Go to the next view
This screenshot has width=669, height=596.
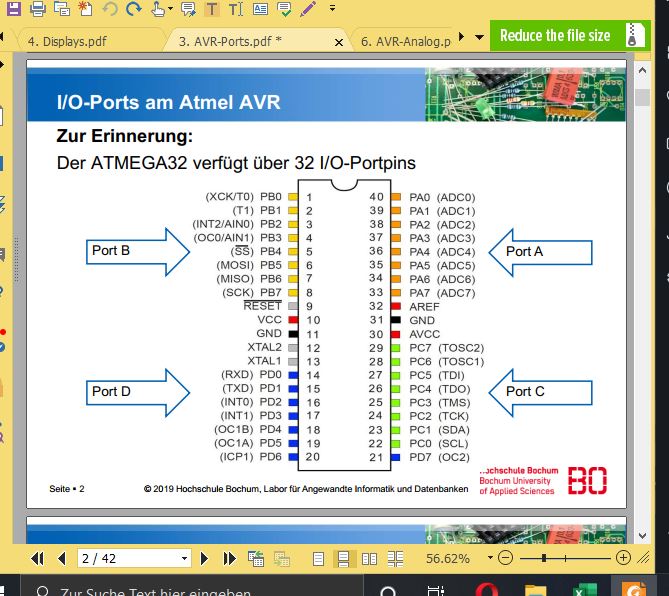282,558
